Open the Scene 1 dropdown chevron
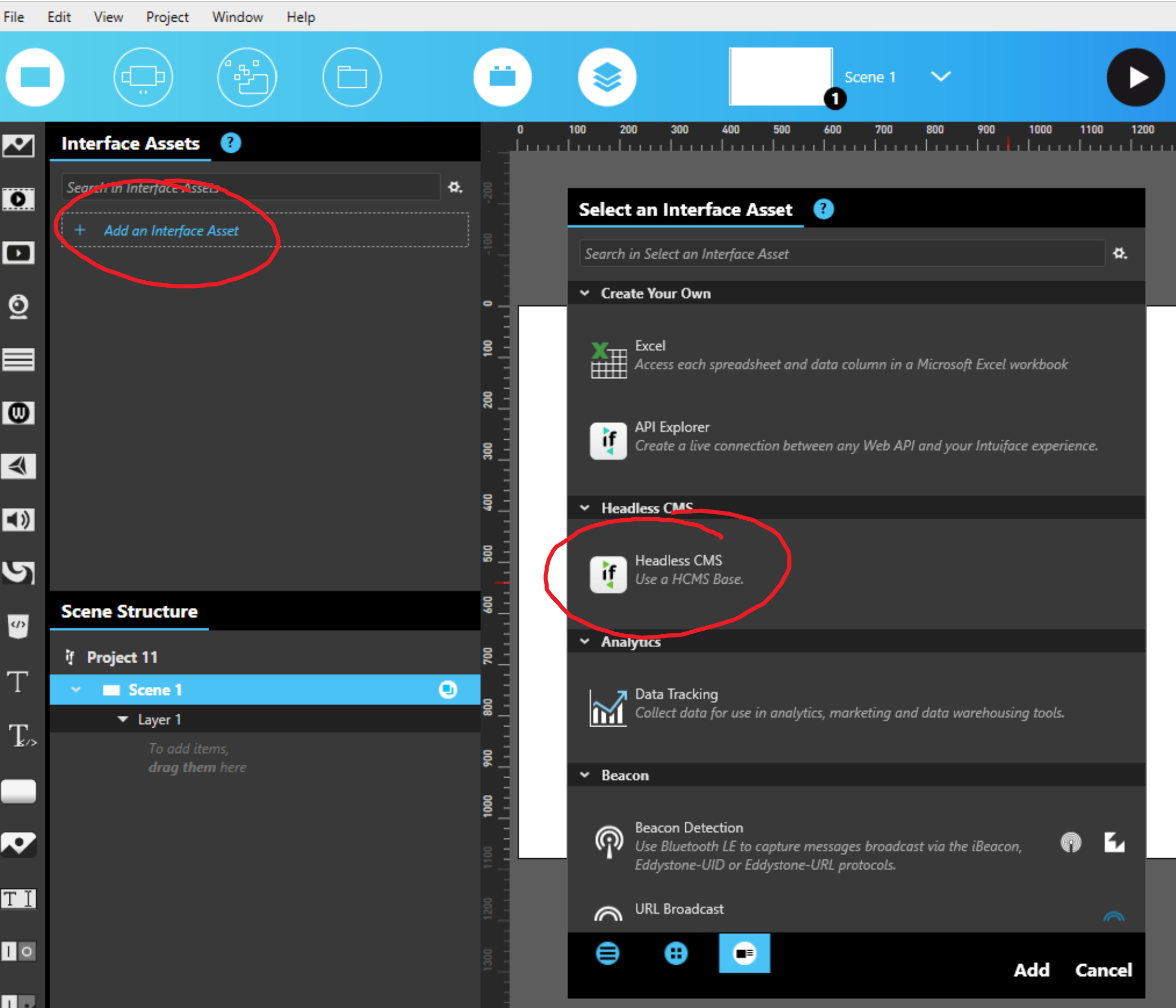1176x1008 pixels. [941, 76]
